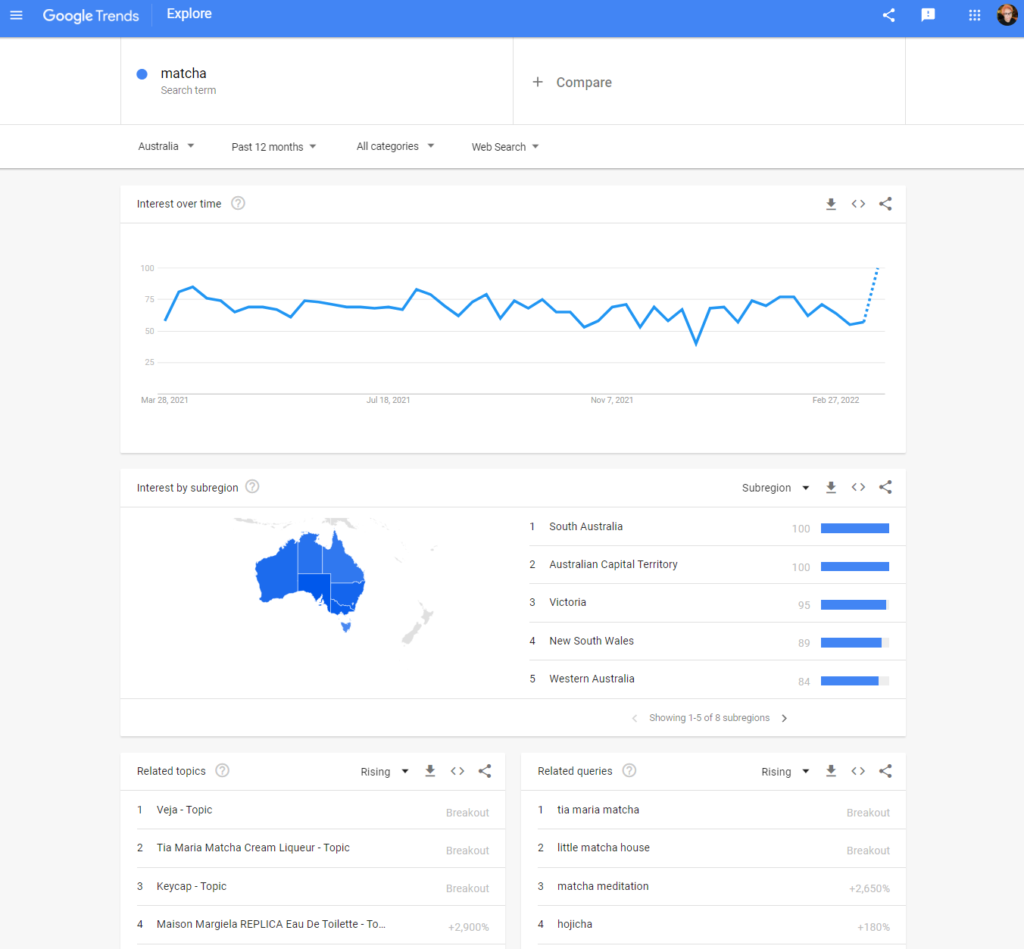Show help for Related topics
This screenshot has height=949, width=1024.
(222, 770)
